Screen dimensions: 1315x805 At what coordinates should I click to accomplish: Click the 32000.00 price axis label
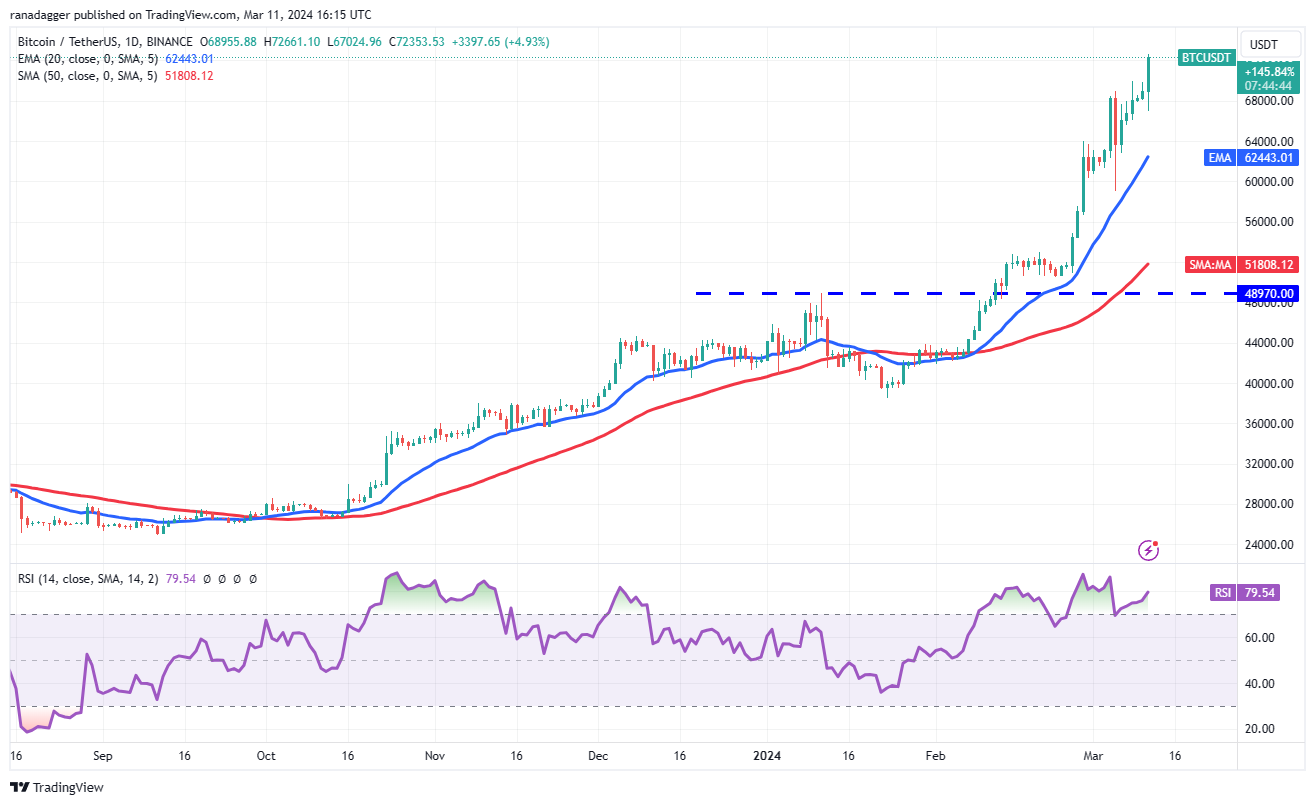[x=1269, y=464]
